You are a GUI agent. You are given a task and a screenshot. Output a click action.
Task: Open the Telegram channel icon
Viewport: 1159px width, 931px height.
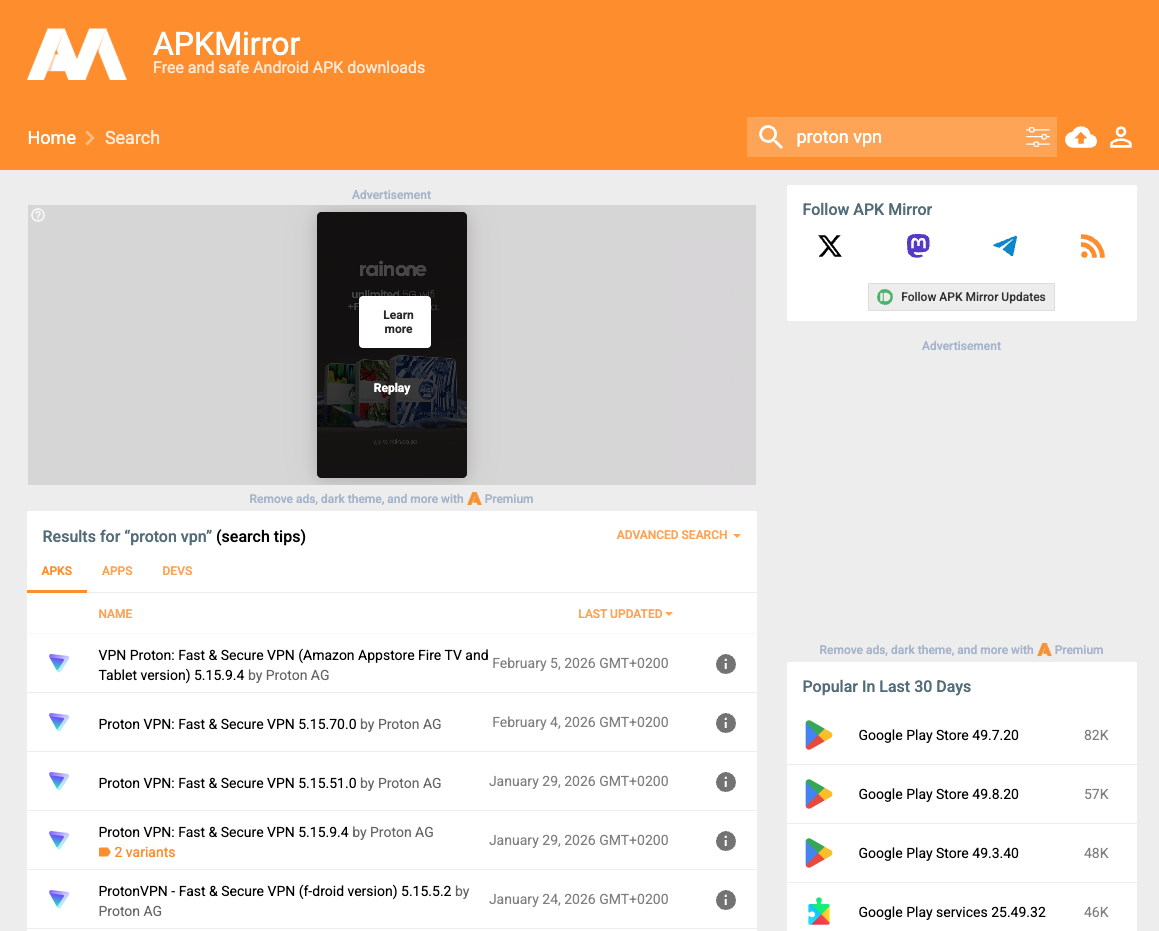[x=1005, y=246]
